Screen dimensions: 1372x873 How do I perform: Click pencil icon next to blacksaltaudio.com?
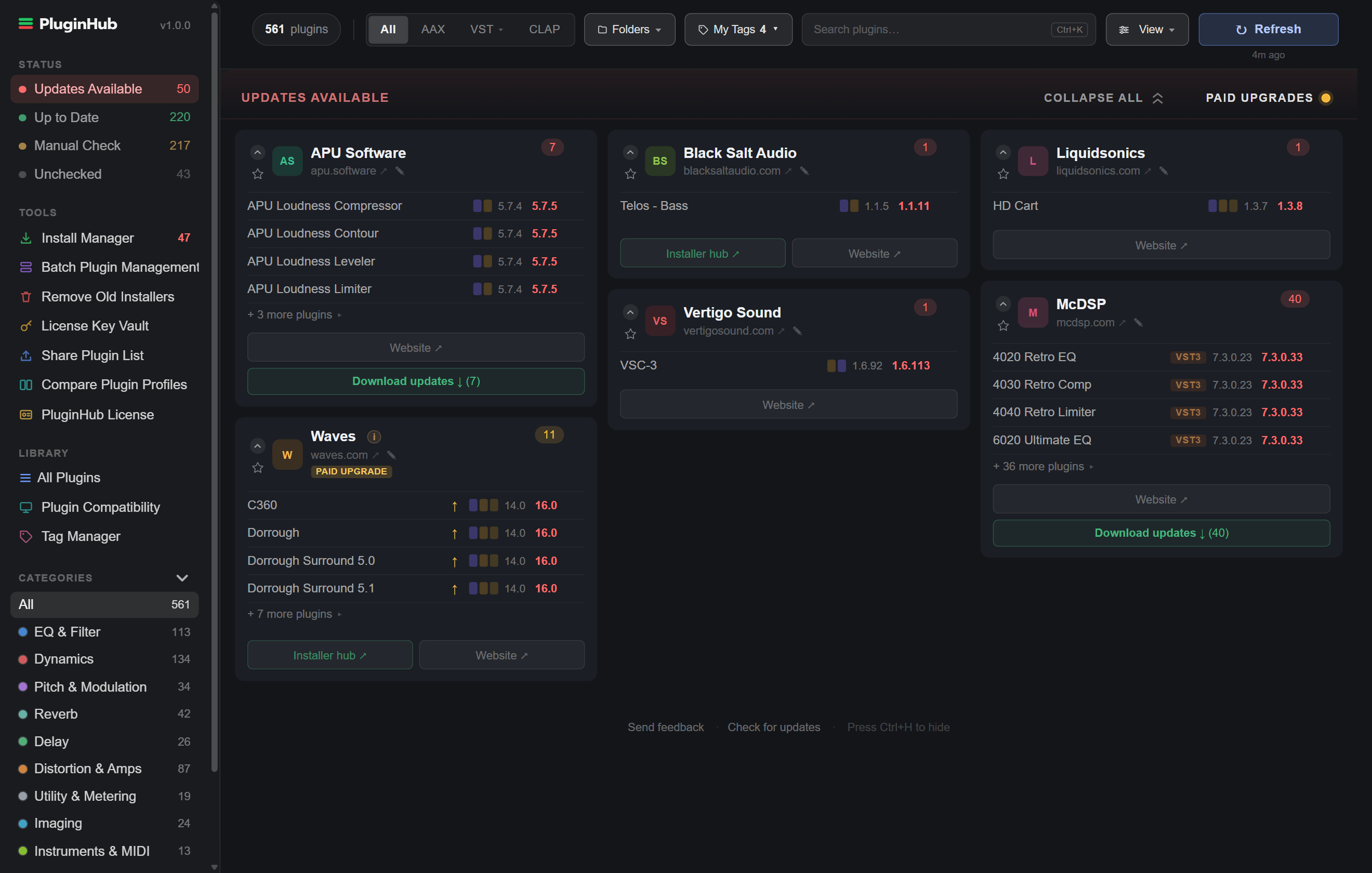coord(804,171)
